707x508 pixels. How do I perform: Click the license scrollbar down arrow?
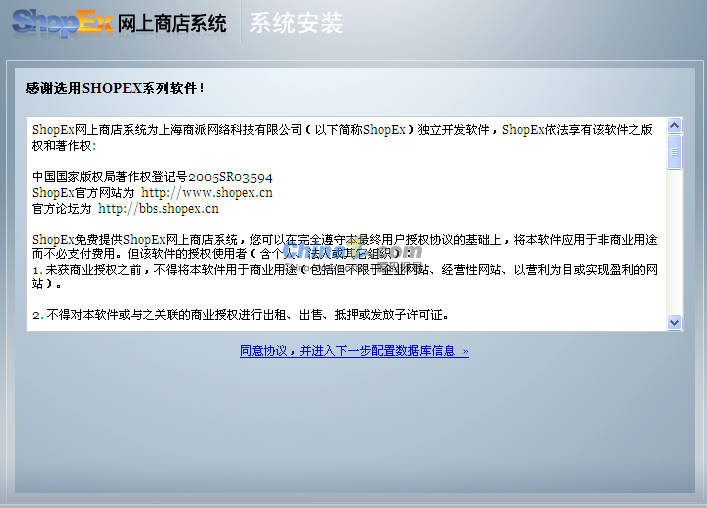(x=675, y=322)
